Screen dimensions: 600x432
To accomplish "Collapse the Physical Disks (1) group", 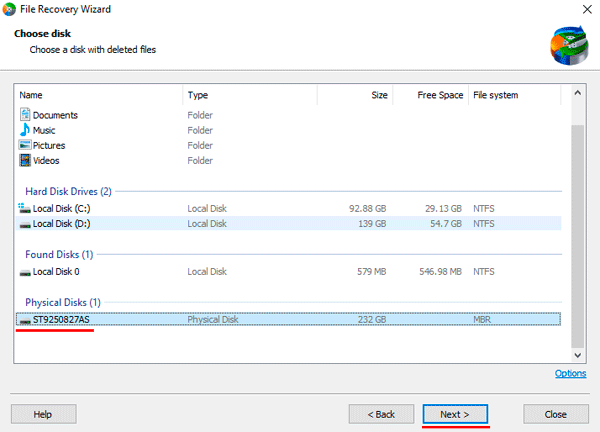I will point(63,302).
